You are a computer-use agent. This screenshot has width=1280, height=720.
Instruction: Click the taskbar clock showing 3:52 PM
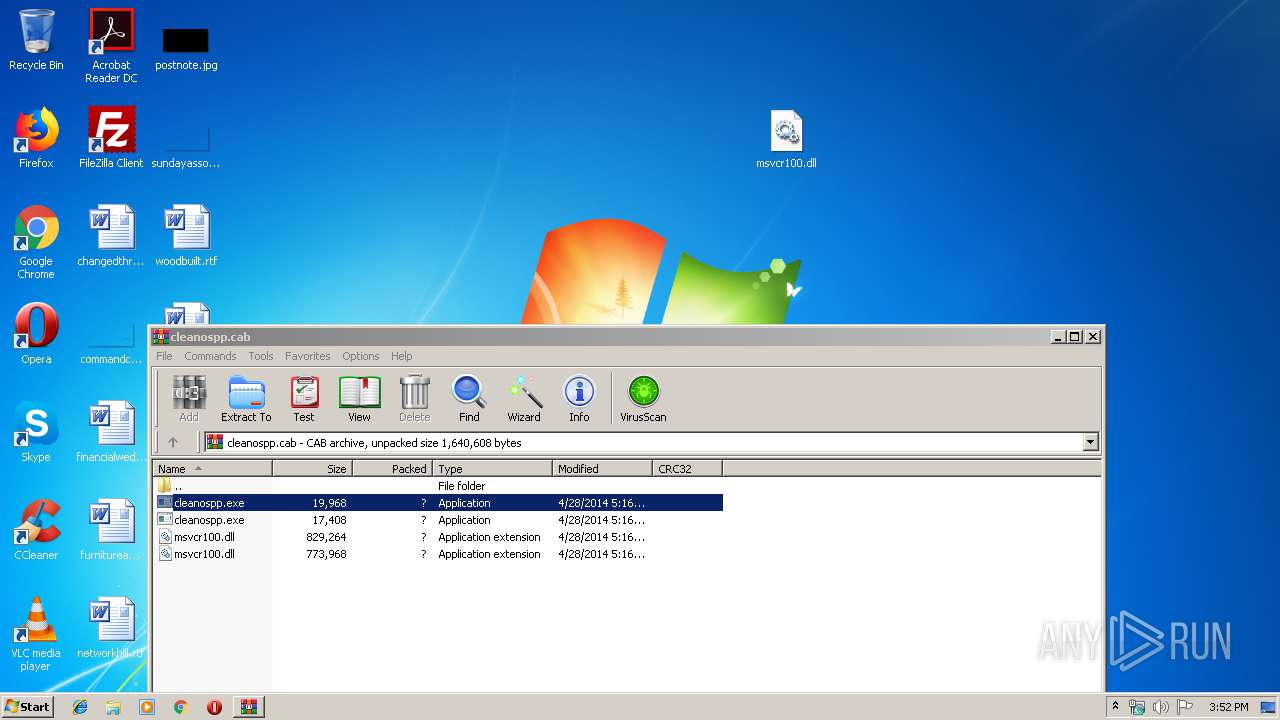[1228, 707]
